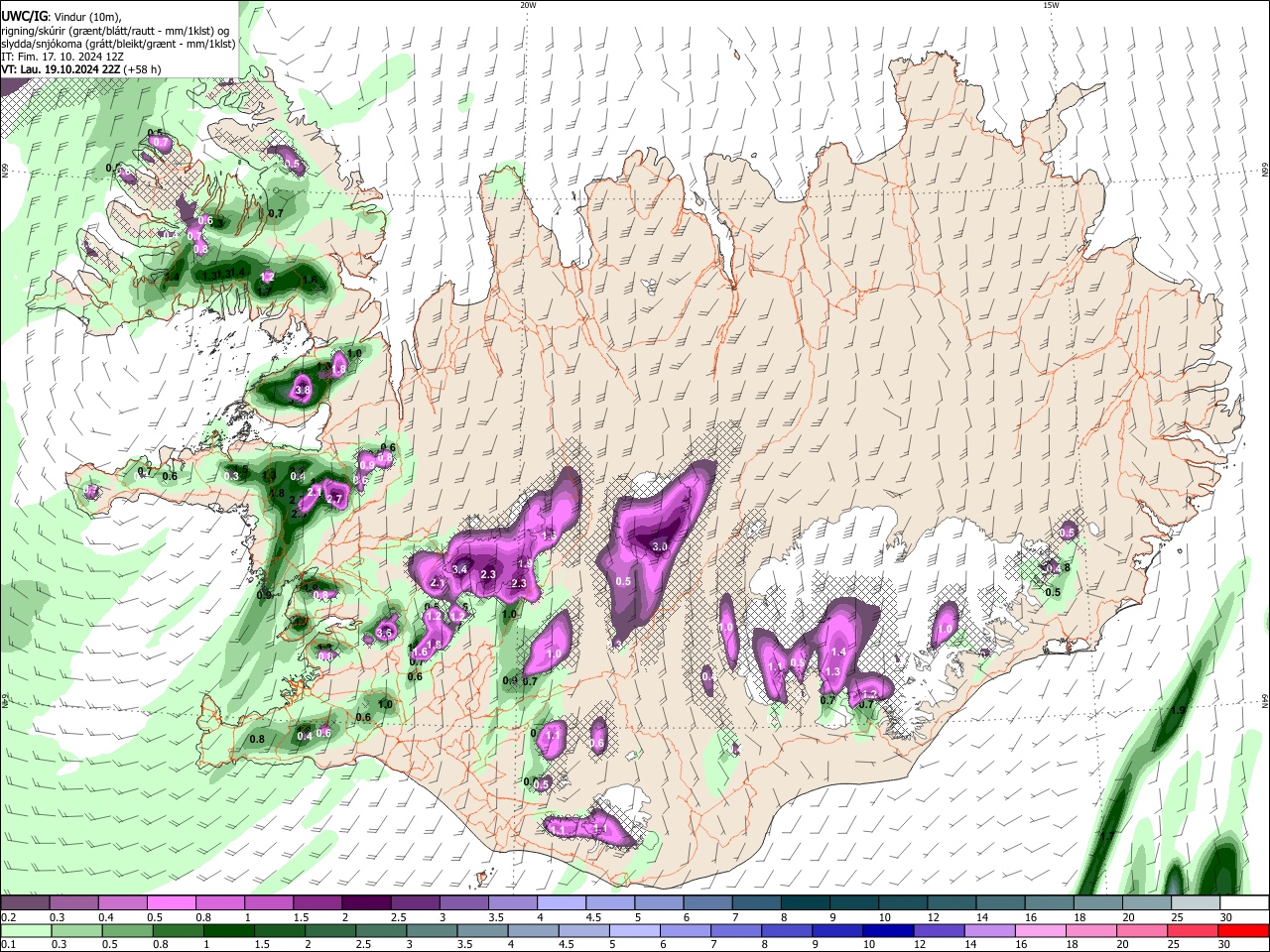Viewport: 1270px width, 952px height.
Task: Click darkest green bottom-row swatch between 1 and 1.5
Action: 228,930
